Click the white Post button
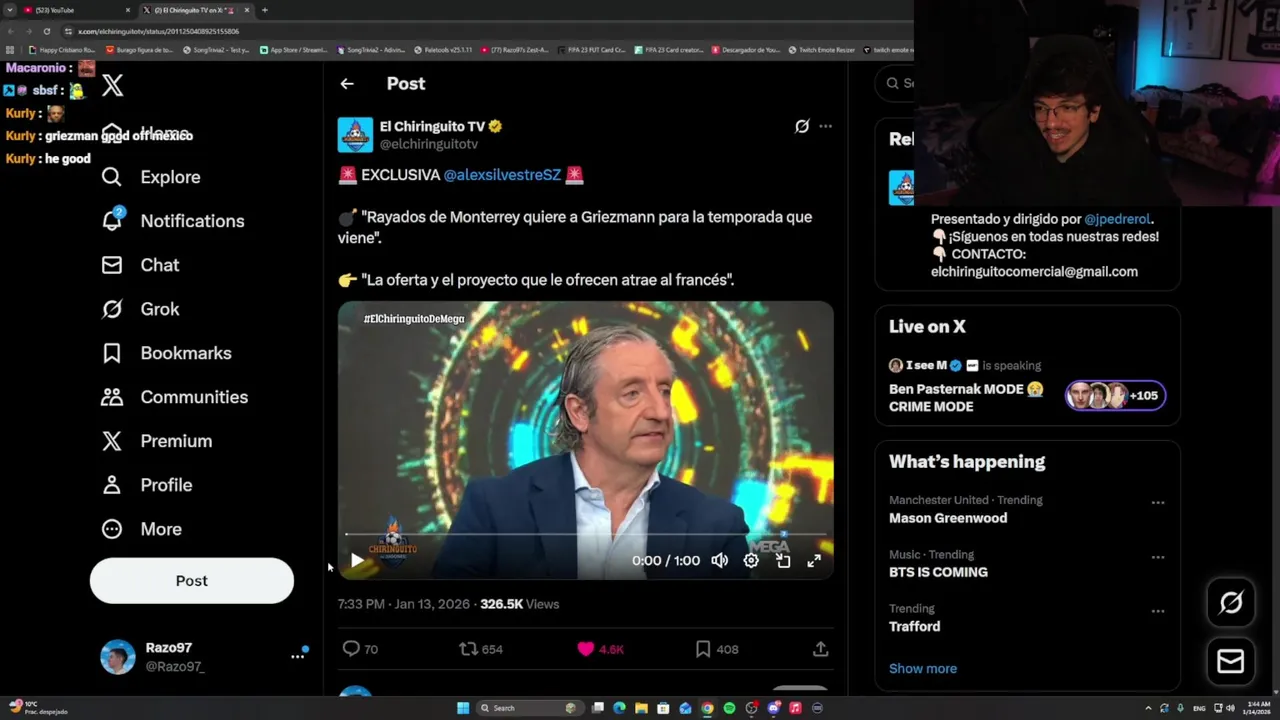 192,581
